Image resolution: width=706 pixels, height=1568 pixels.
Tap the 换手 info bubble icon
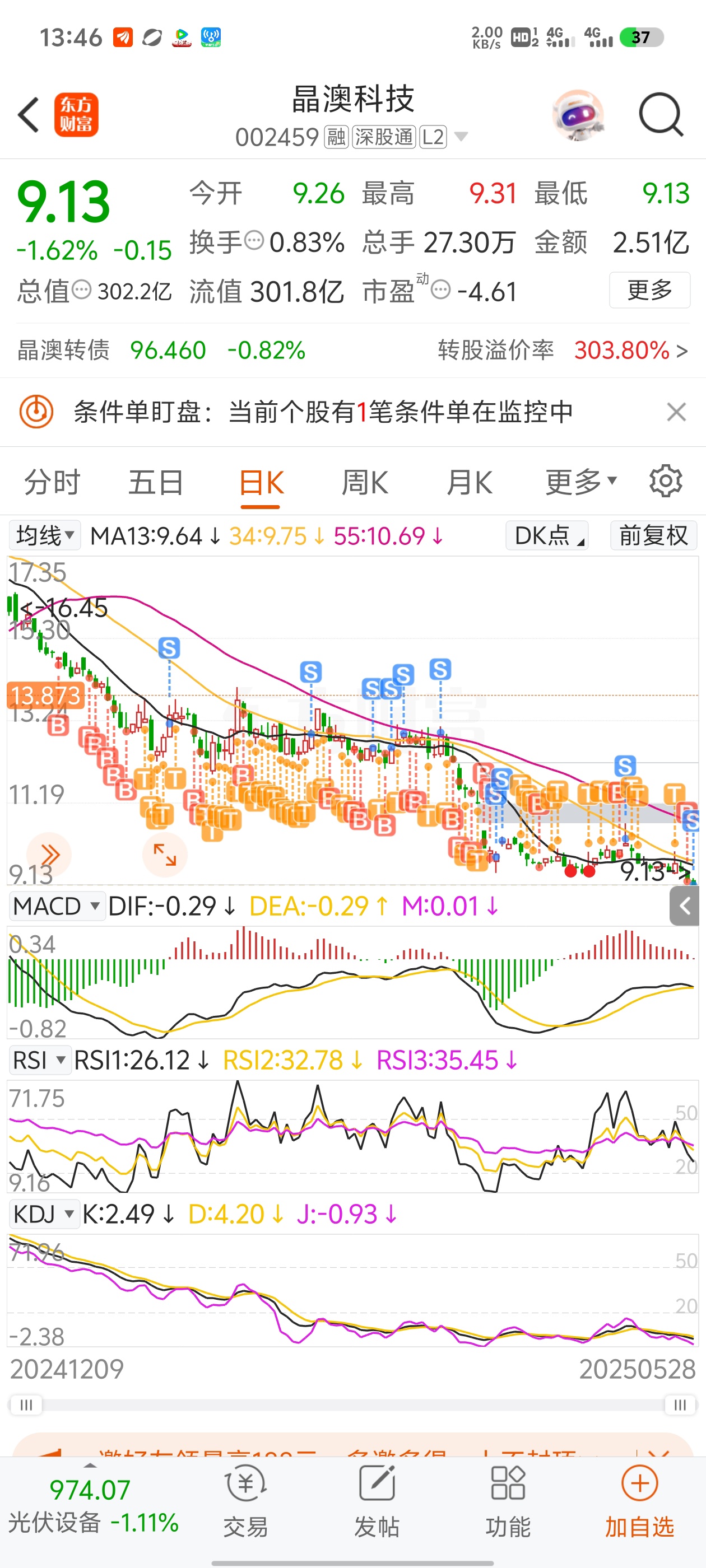[253, 240]
